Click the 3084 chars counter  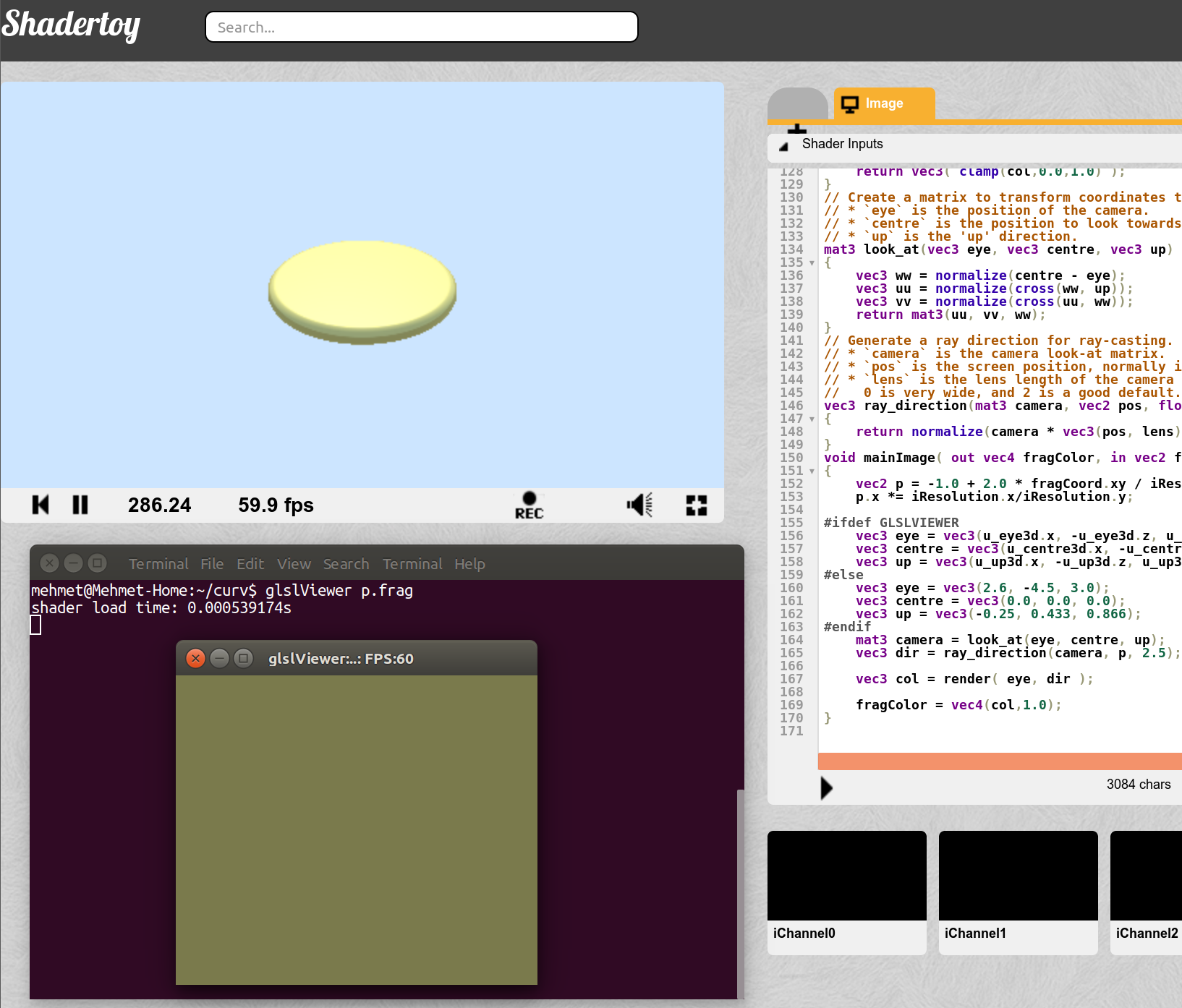click(x=1138, y=785)
